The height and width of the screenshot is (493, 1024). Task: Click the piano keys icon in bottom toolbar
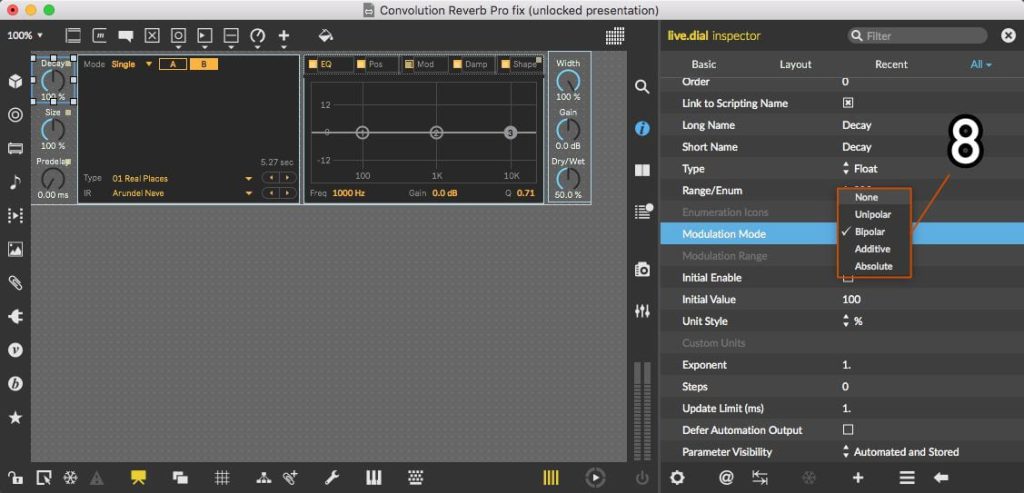(x=374, y=477)
